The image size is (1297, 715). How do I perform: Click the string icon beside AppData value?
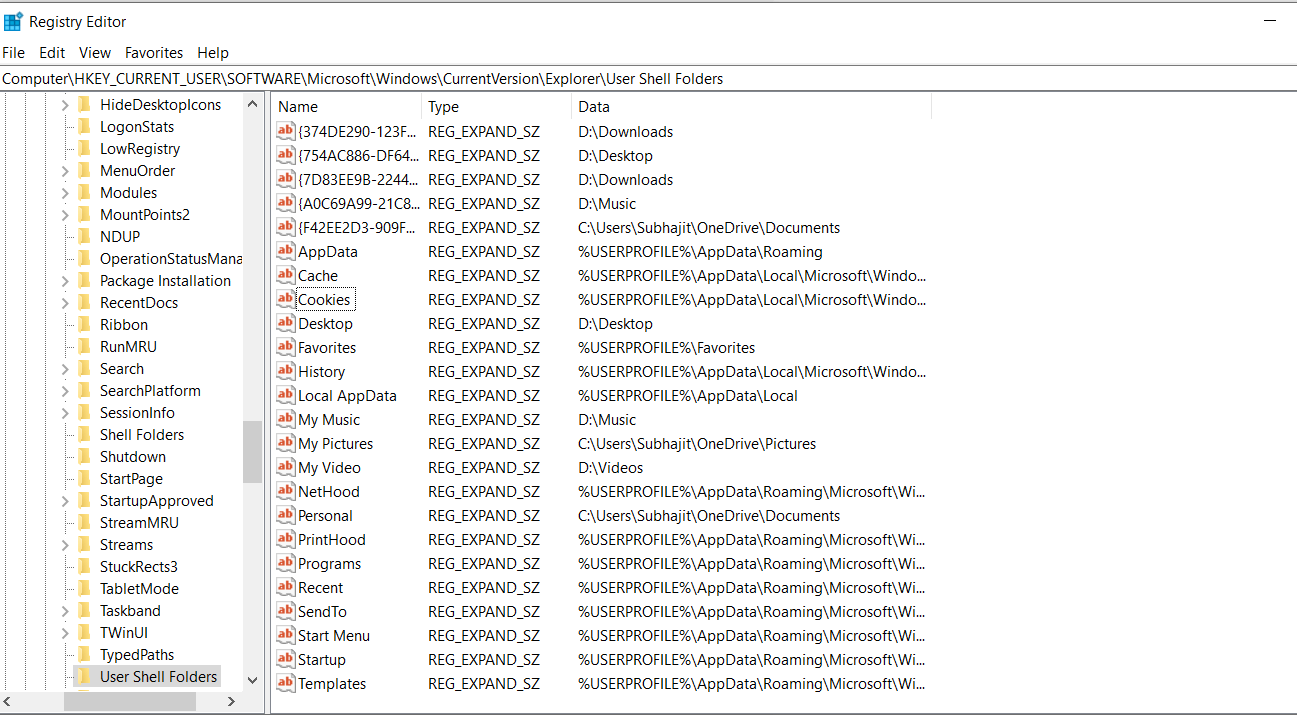tap(286, 252)
